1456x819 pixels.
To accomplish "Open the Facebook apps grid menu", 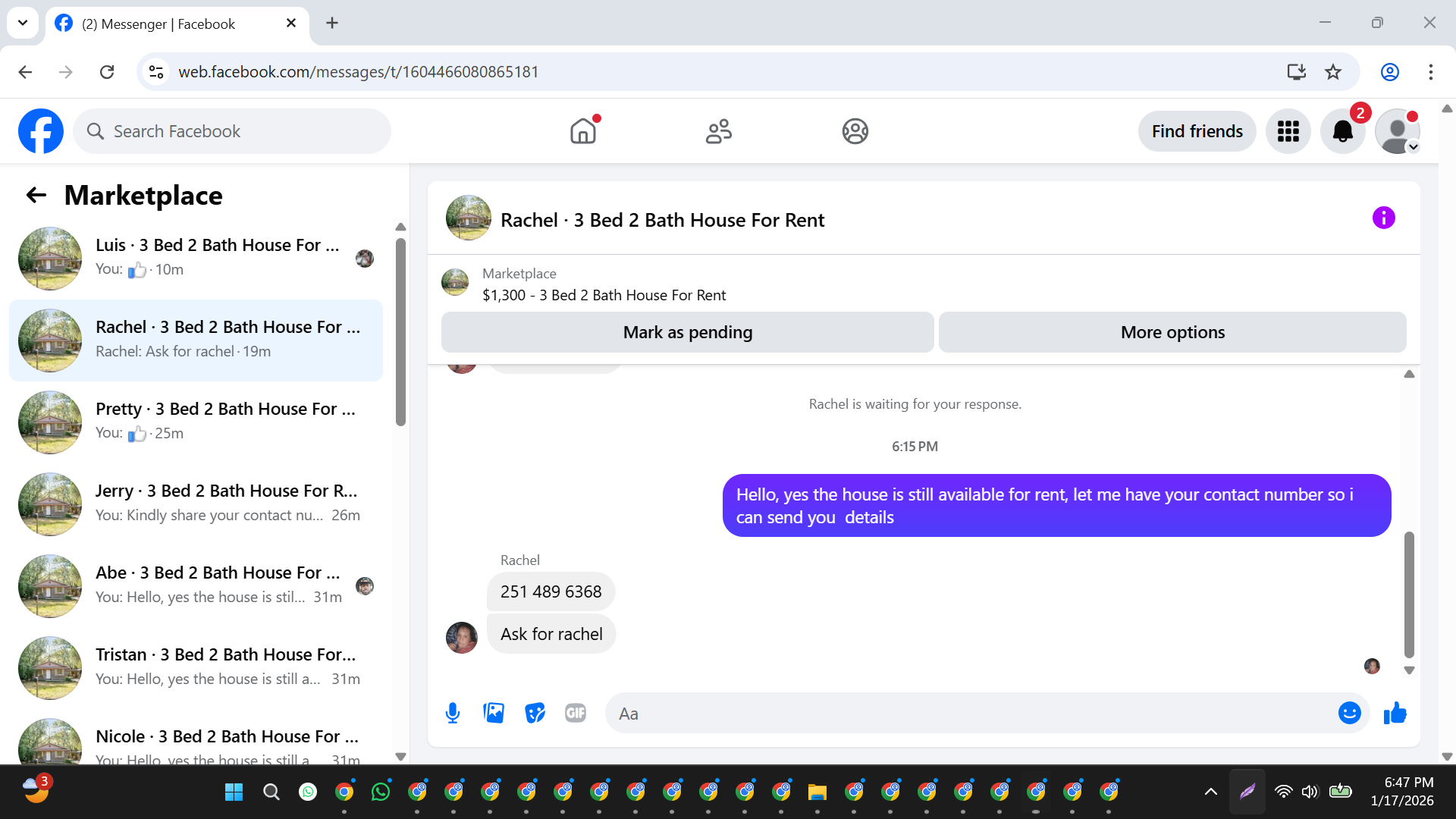I will (x=1288, y=131).
